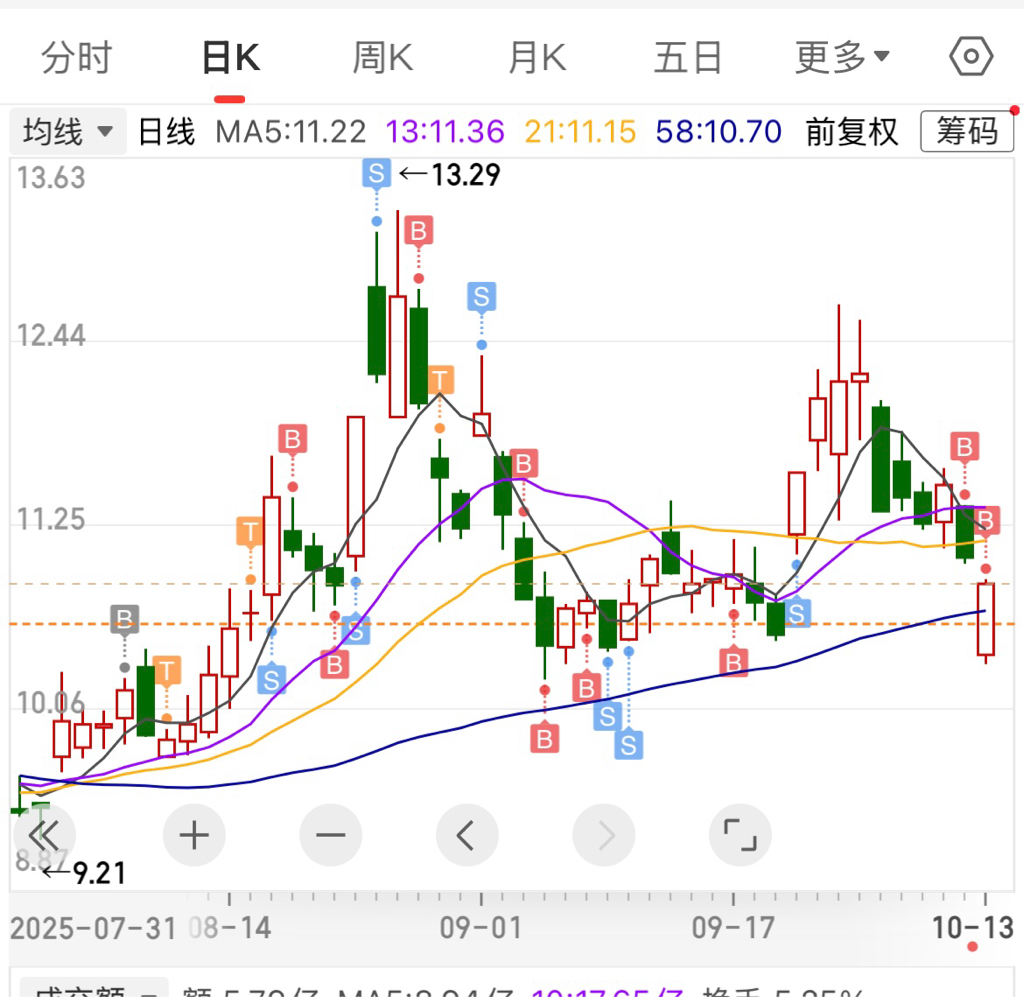This screenshot has width=1024, height=997.
Task: Select the 日K daily chart tab
Action: [231, 57]
